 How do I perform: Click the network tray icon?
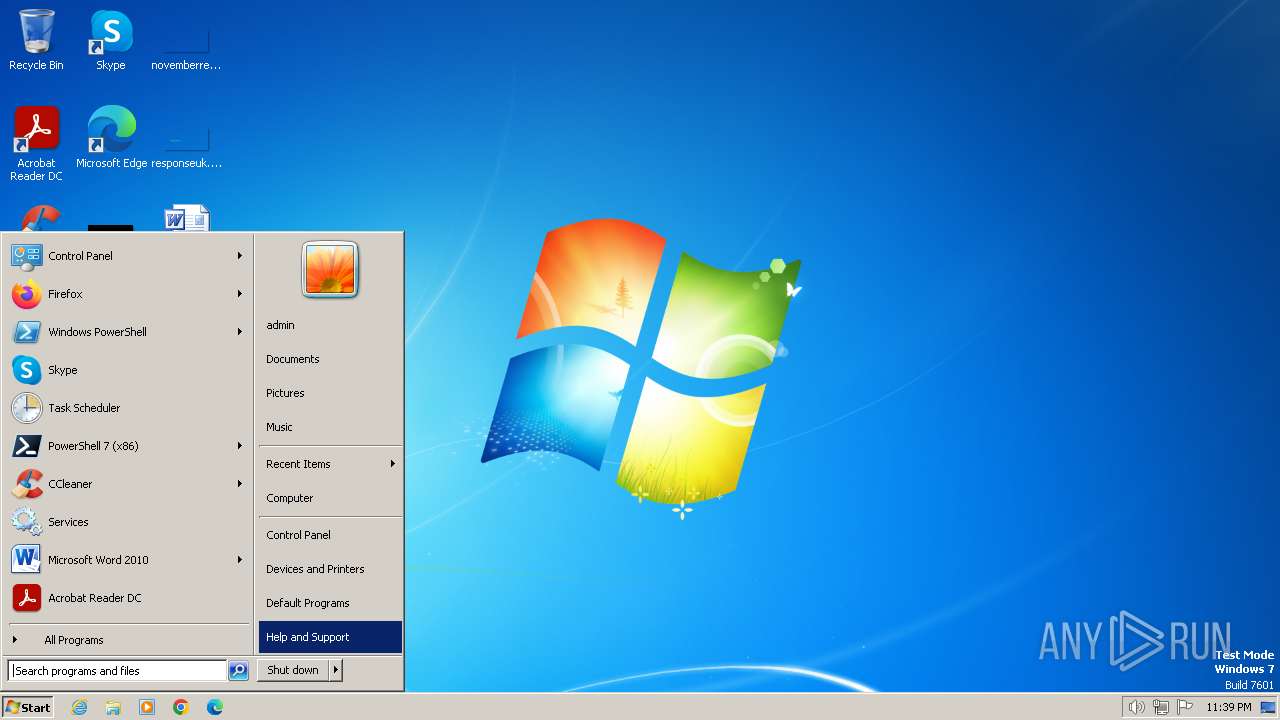coord(1161,707)
